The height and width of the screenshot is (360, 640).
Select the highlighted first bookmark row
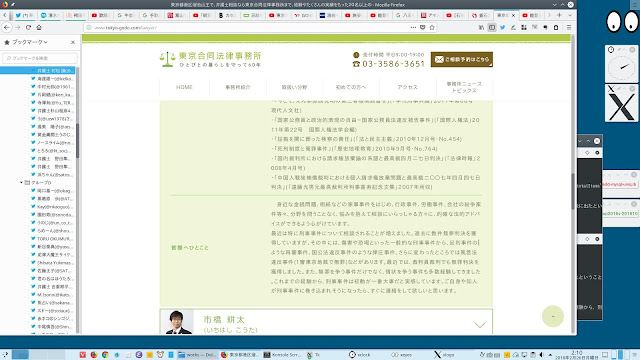tap(38, 71)
